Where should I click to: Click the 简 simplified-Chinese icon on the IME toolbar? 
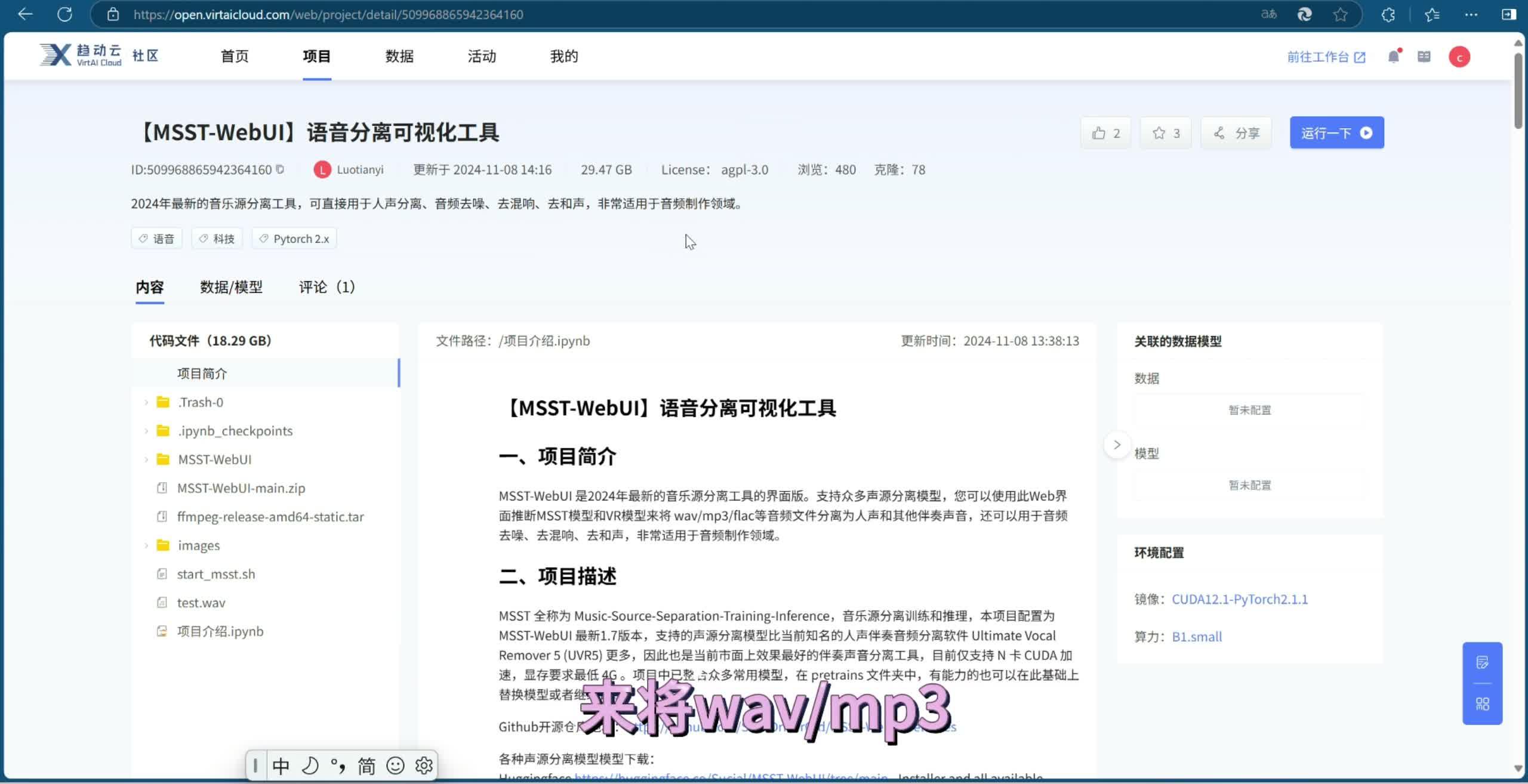click(366, 766)
